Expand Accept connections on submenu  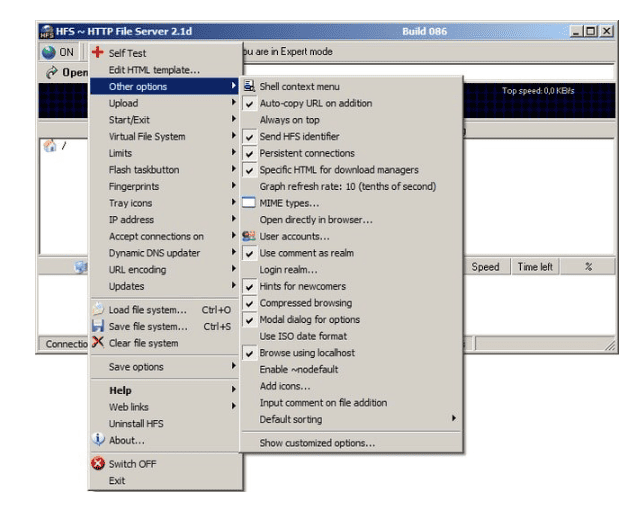click(x=164, y=236)
